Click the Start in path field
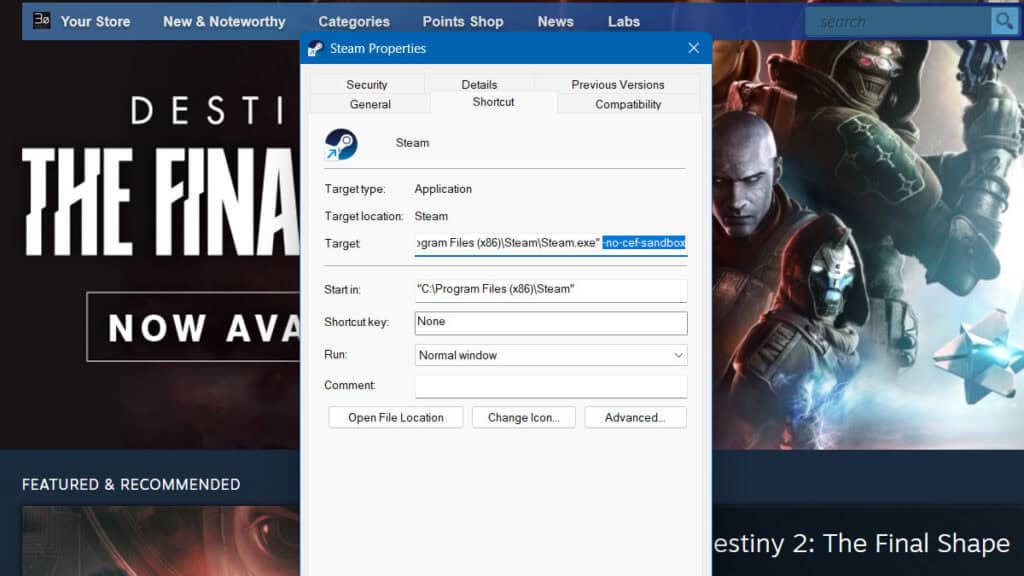The image size is (1024, 576). 550,289
